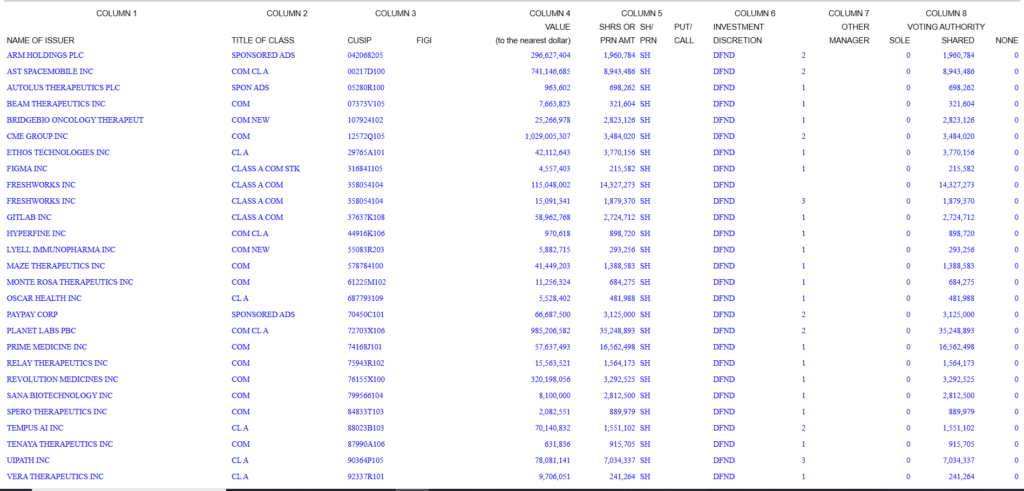1024x491 pixels.
Task: Select value 1,029,005,307 for CME Group
Action: coord(548,136)
